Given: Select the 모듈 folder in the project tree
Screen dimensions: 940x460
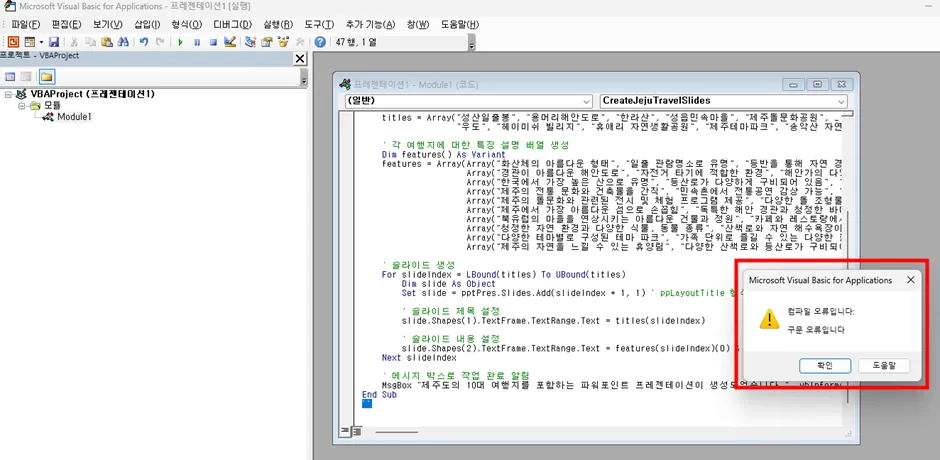Looking at the screenshot, I should point(52,106).
